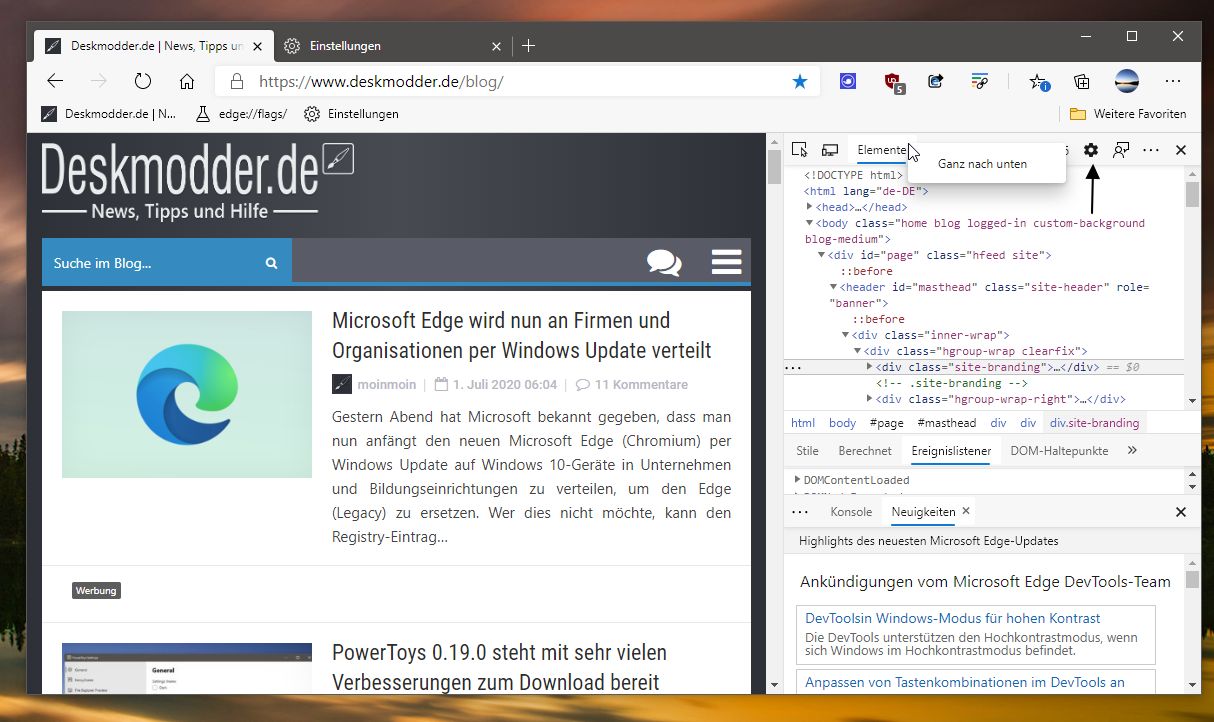This screenshot has width=1214, height=722.
Task: Click the search magnifier in the blog search bar
Action: pos(271,263)
